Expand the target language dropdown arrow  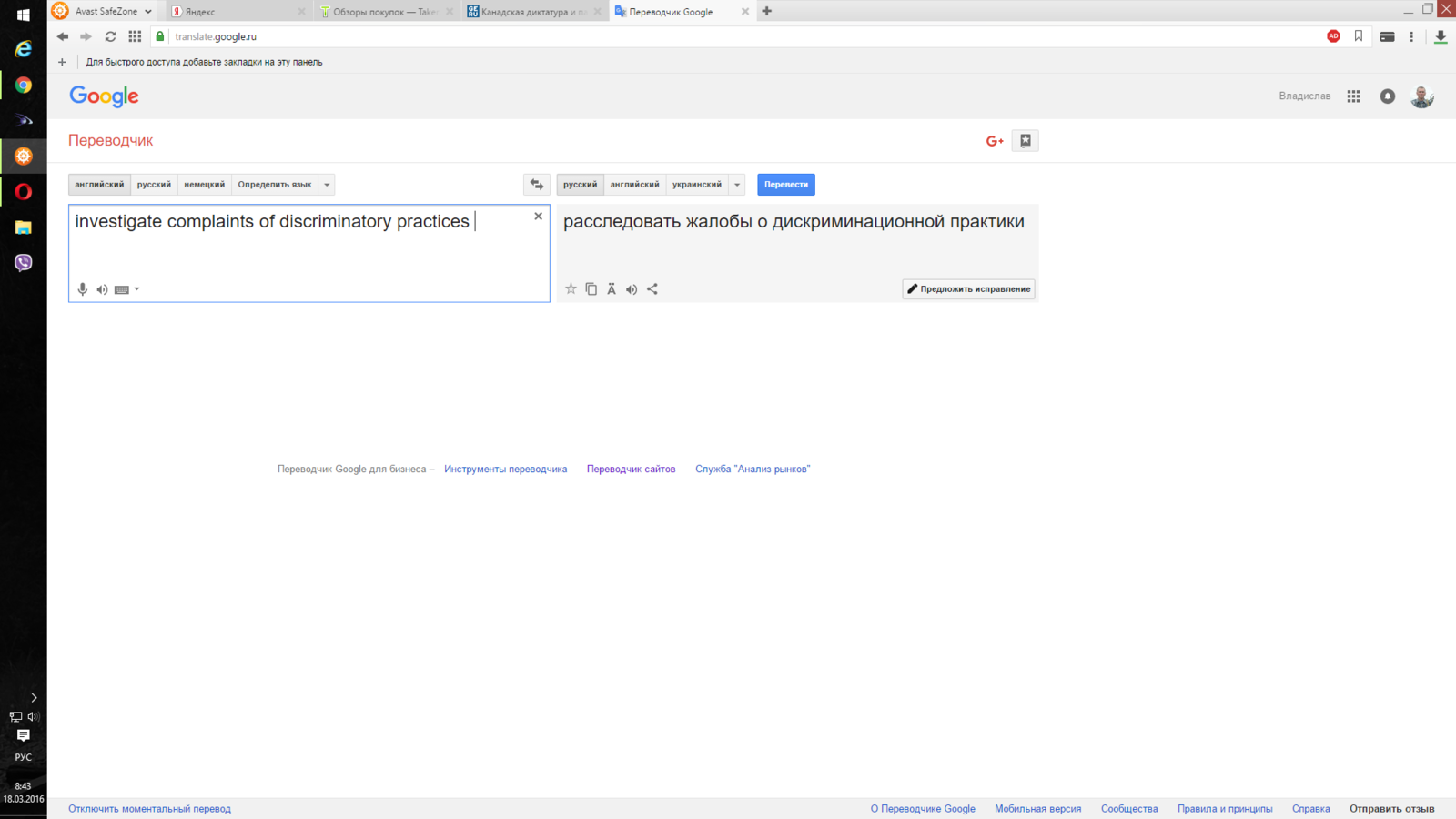(737, 185)
